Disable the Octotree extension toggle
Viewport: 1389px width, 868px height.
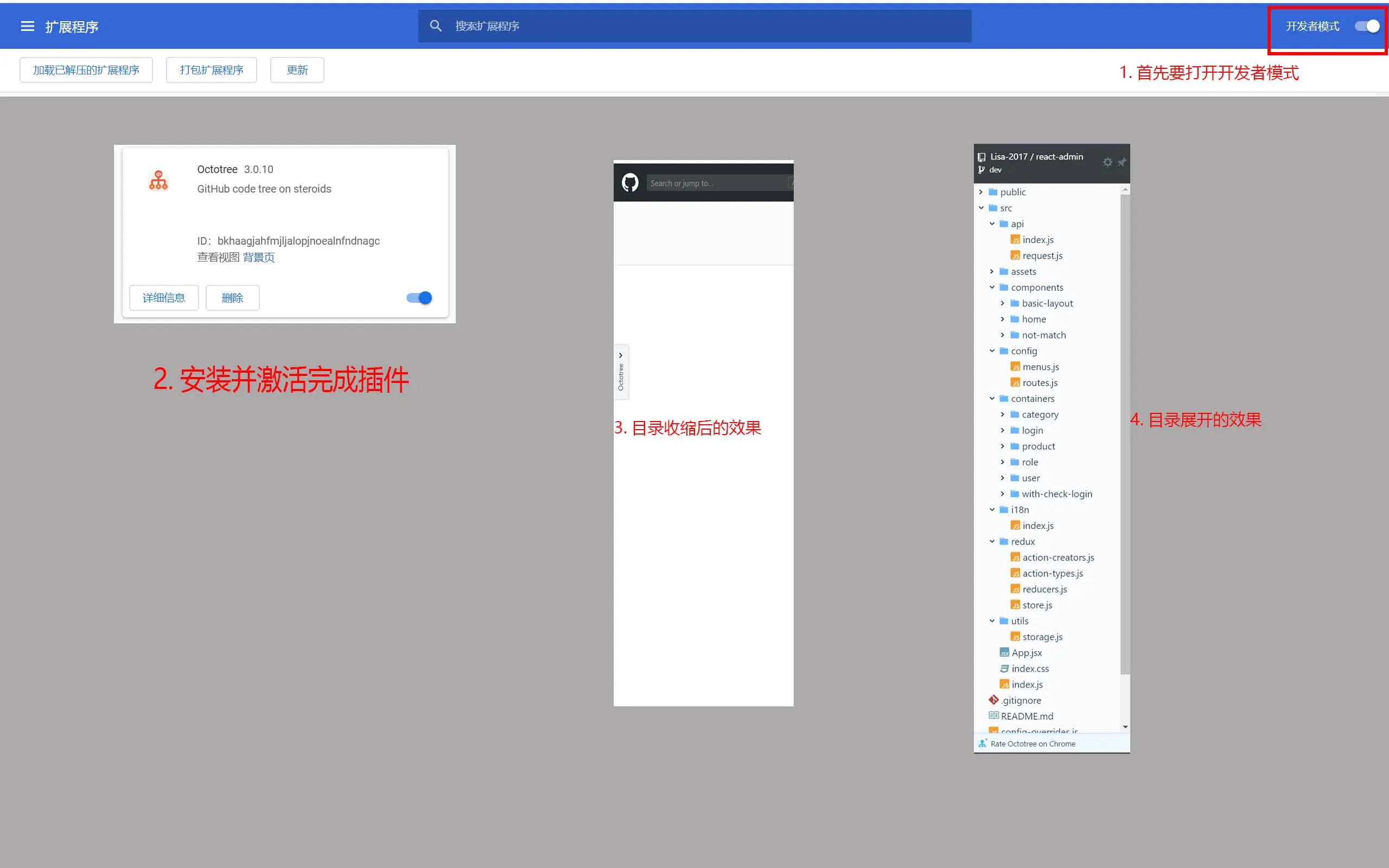[419, 298]
